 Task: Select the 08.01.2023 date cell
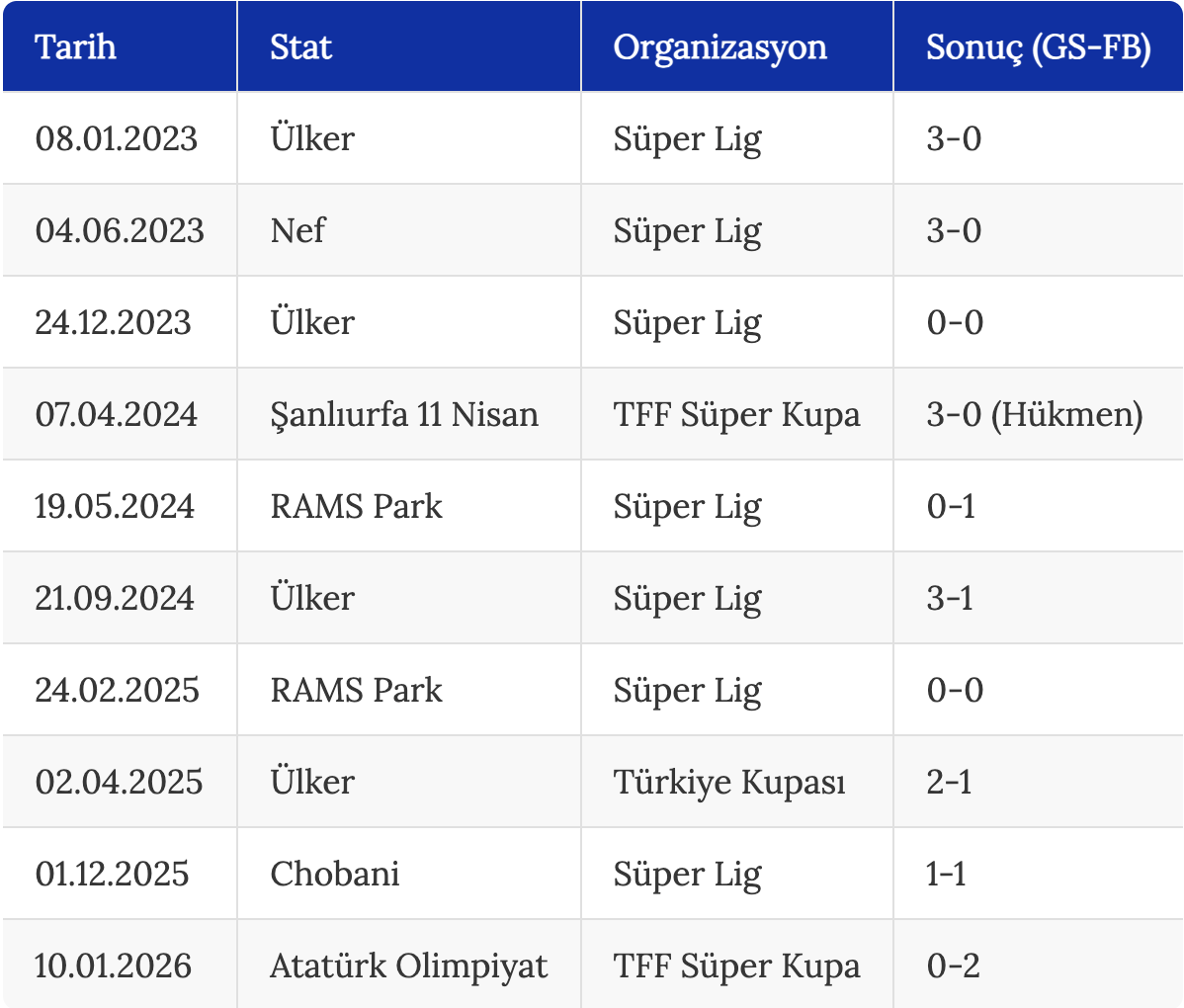117,138
